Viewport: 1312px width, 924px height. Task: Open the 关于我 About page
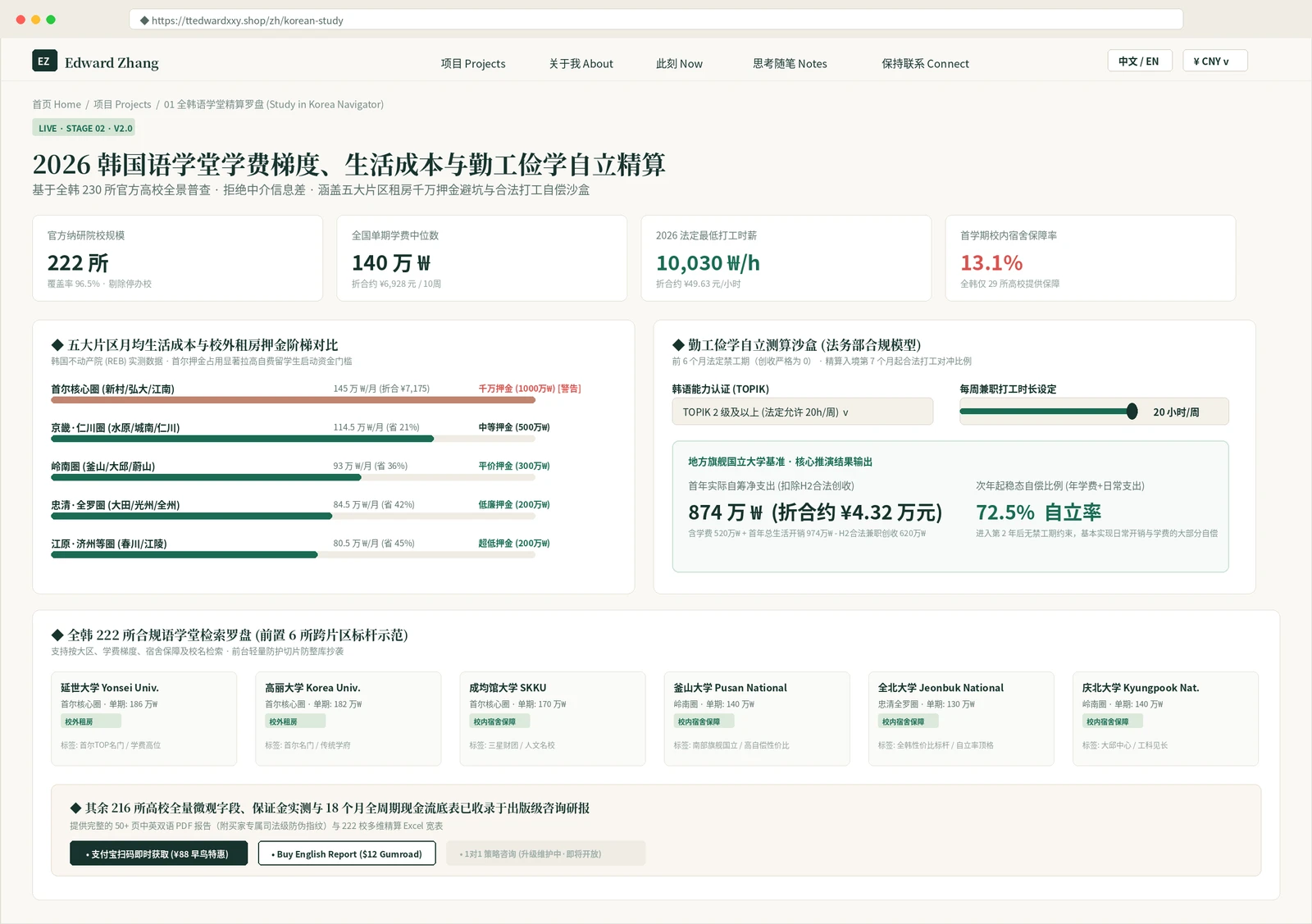(x=581, y=63)
